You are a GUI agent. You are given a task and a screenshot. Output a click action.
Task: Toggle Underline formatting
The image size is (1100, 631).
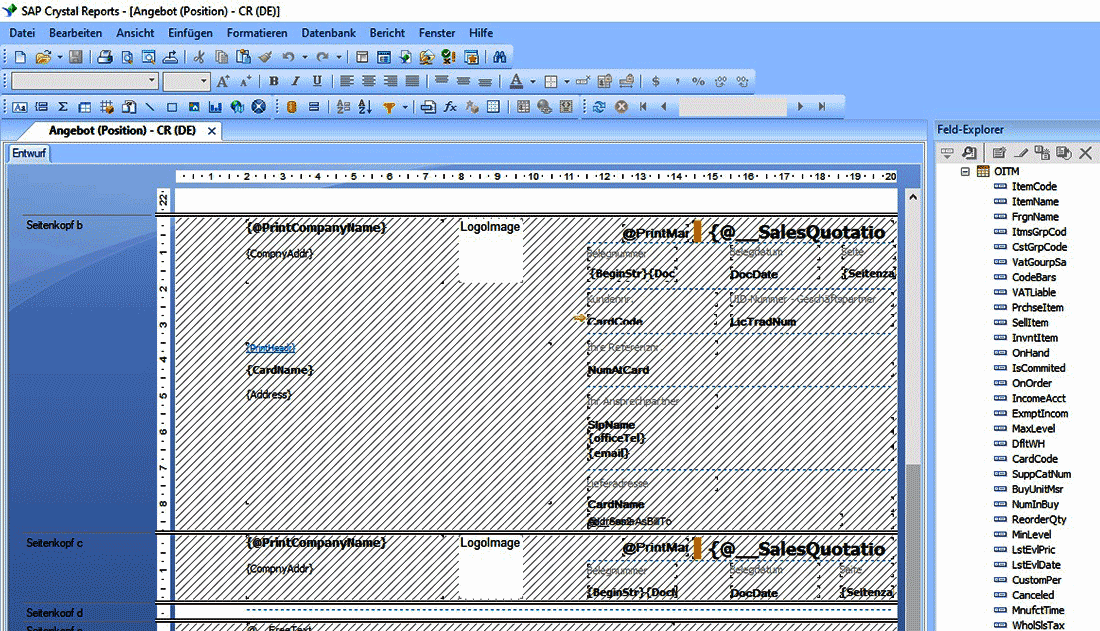point(317,81)
